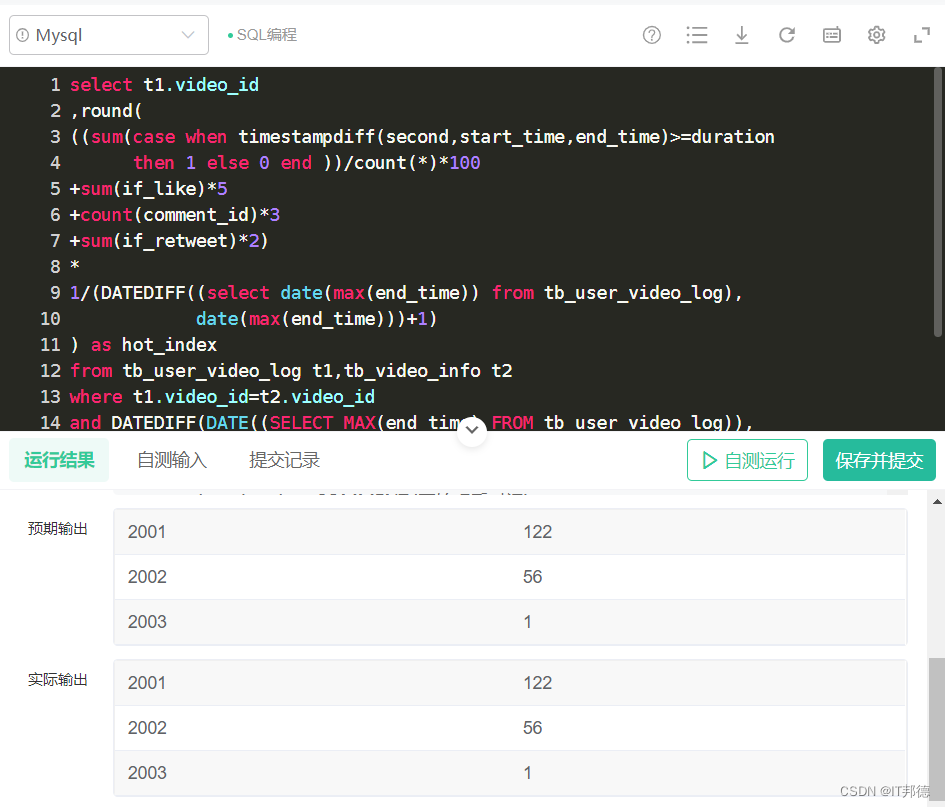Click the refresh/reset code icon
Image resolution: width=945 pixels, height=807 pixels.
click(787, 35)
